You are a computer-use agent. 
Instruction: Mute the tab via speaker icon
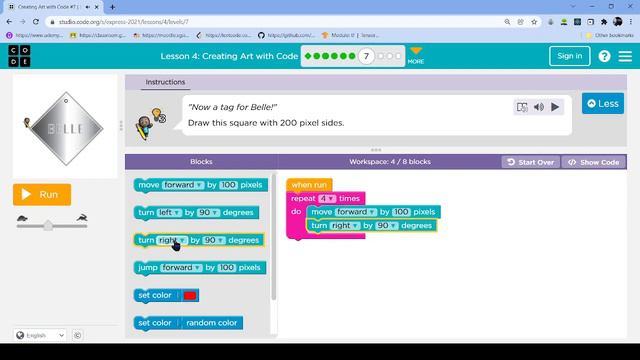[87, 7]
